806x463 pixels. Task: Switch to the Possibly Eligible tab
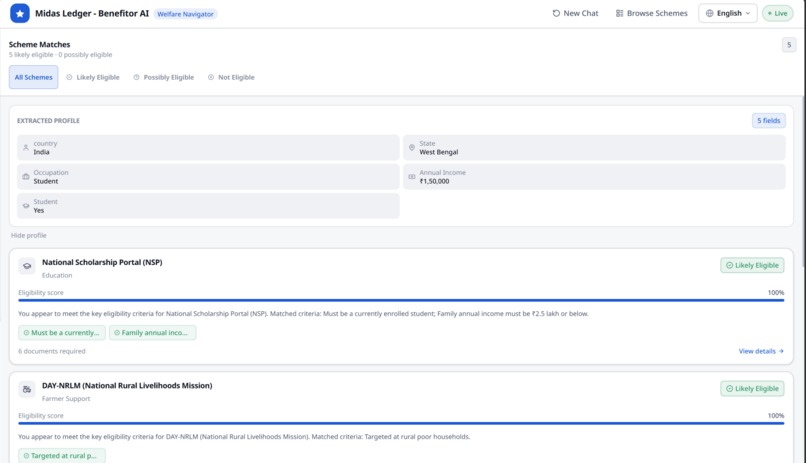[163, 77]
